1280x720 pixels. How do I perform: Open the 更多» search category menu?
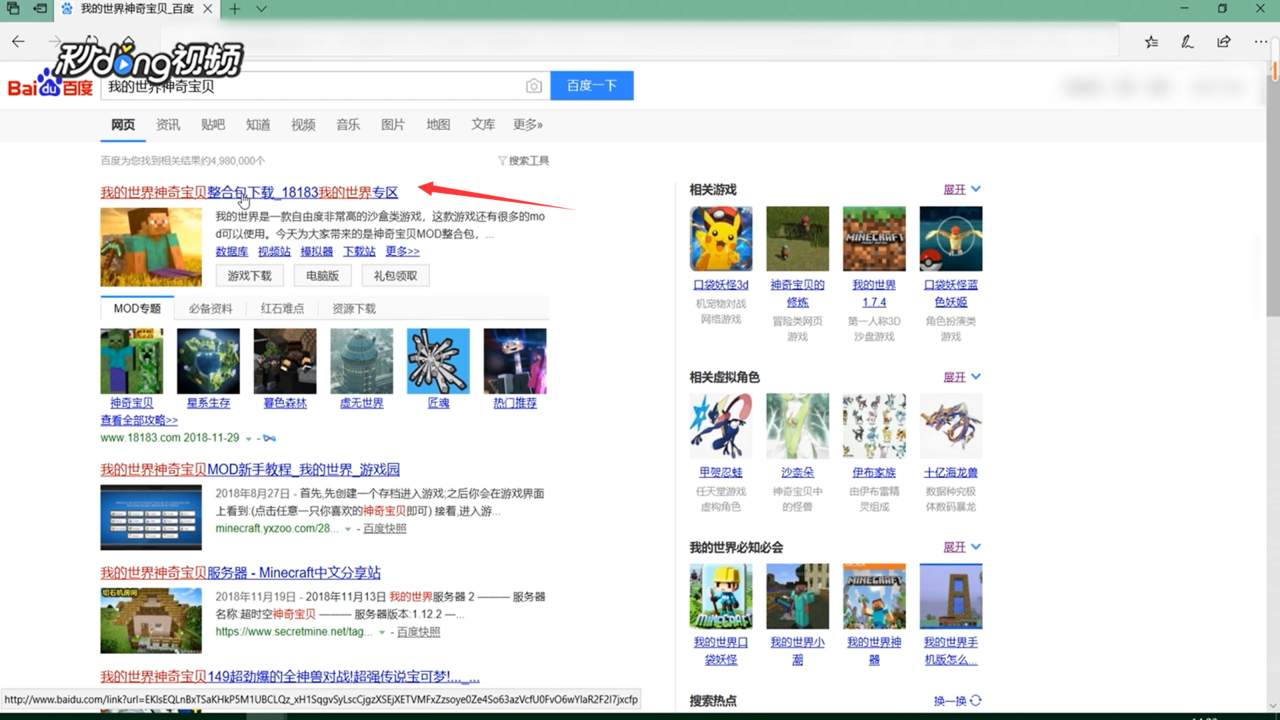(528, 125)
